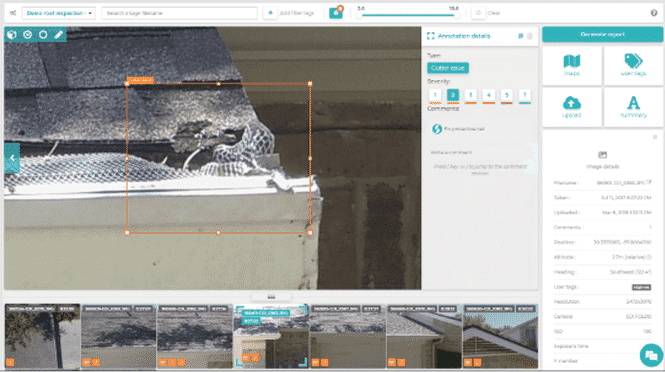
Task: Open the sixth thumbnail showing house gutter
Action: pyautogui.click(x=424, y=336)
